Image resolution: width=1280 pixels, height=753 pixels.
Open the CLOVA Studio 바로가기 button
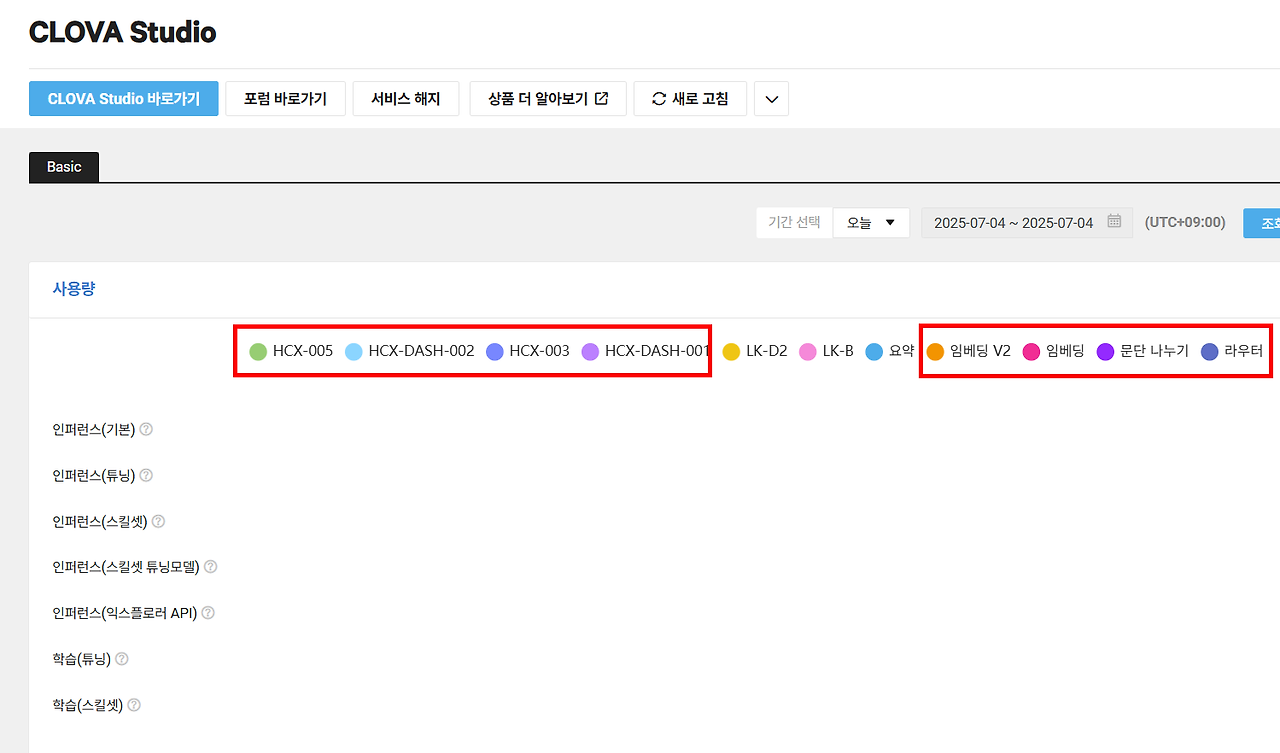(x=124, y=99)
